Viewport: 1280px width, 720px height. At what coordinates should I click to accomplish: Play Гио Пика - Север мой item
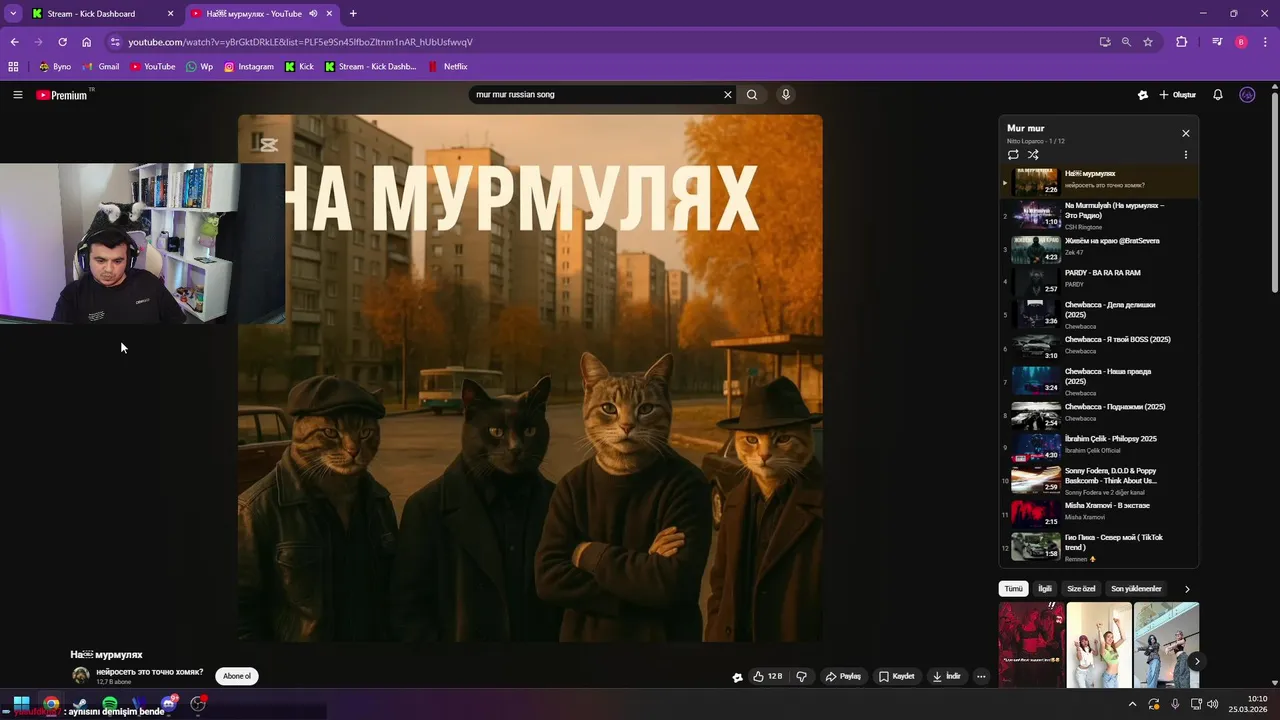click(x=1100, y=546)
